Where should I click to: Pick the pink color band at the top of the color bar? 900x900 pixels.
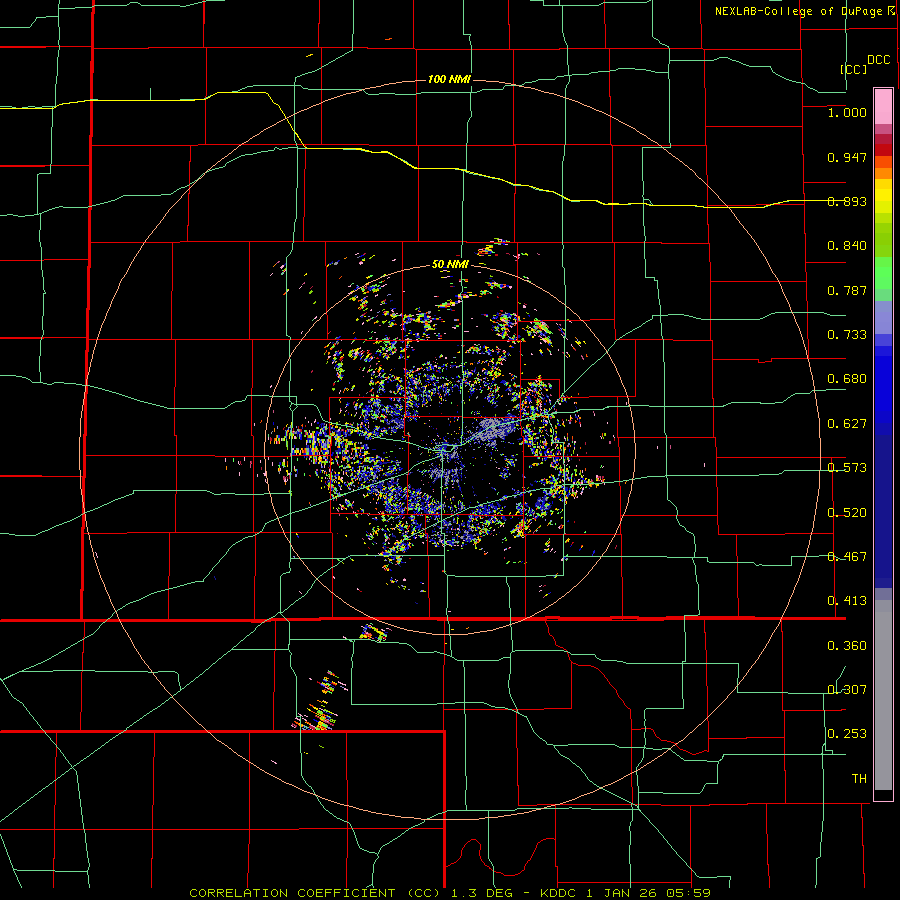[883, 107]
